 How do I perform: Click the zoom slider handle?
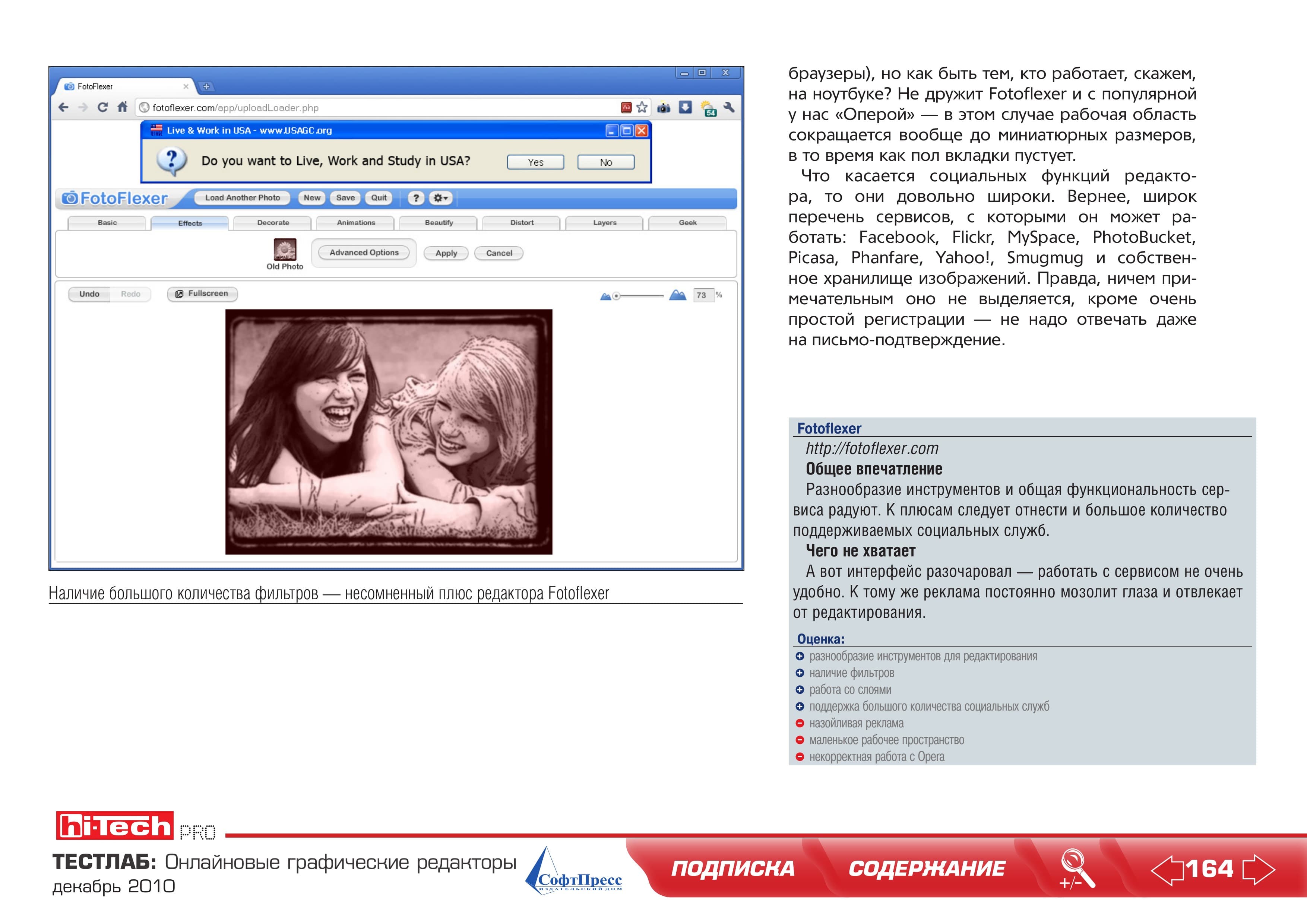pos(616,296)
